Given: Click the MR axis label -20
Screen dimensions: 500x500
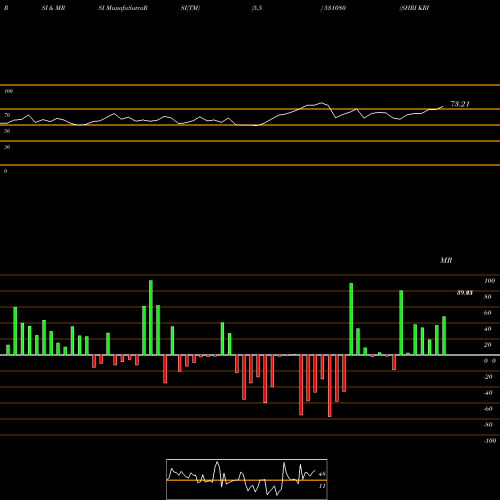Looking at the screenshot, I should pos(488,377).
